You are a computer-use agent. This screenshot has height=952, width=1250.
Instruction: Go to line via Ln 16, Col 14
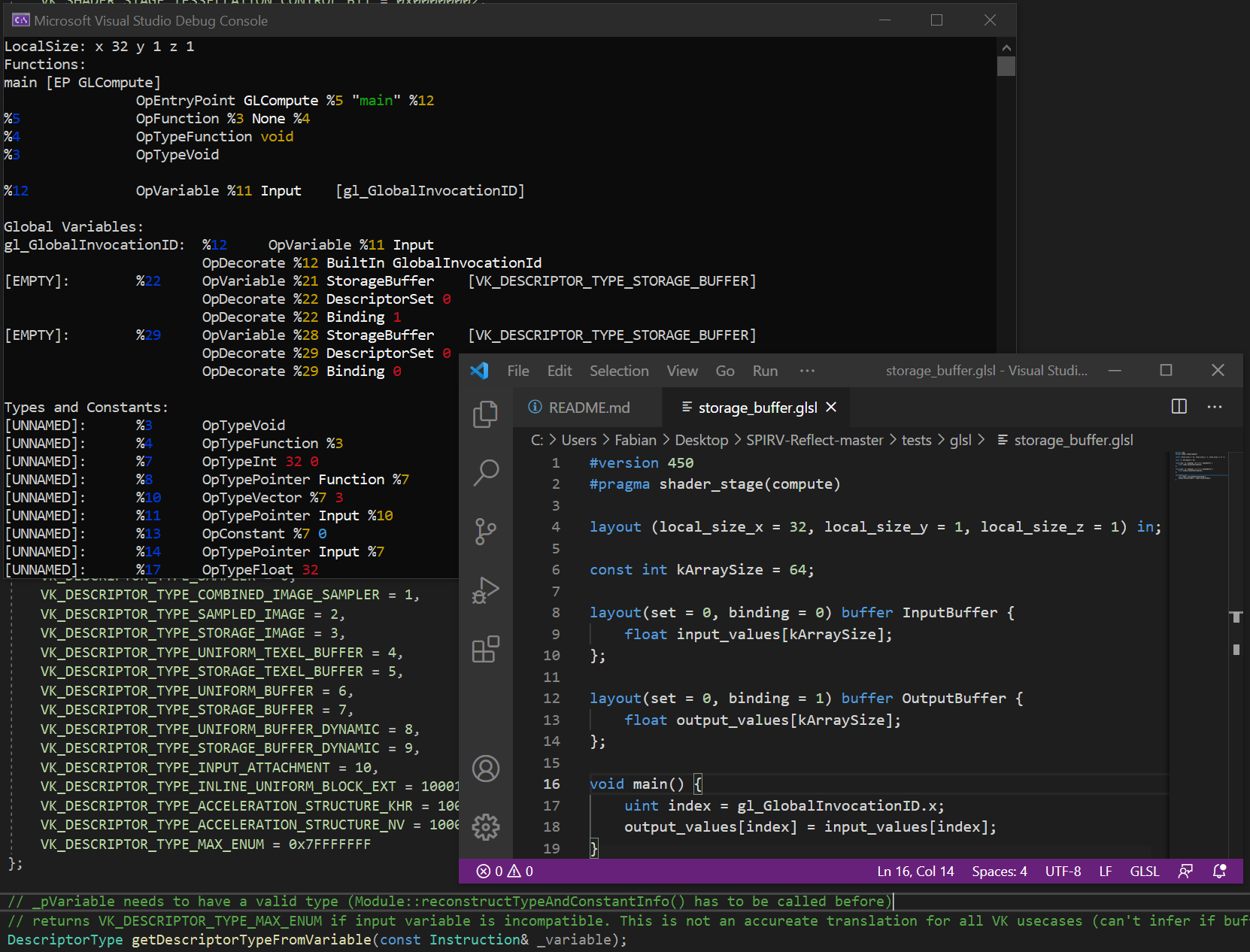click(915, 872)
